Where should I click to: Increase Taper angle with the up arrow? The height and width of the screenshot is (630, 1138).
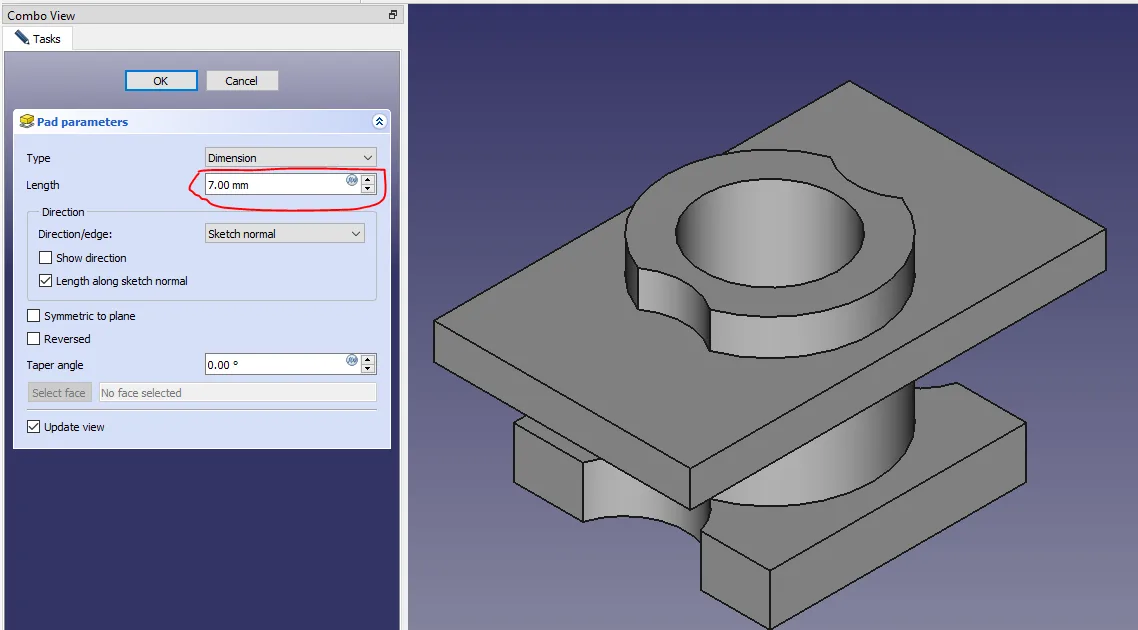click(368, 359)
